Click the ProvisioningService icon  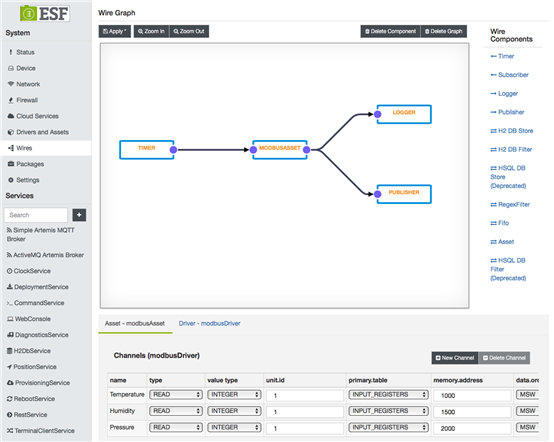tap(10, 383)
